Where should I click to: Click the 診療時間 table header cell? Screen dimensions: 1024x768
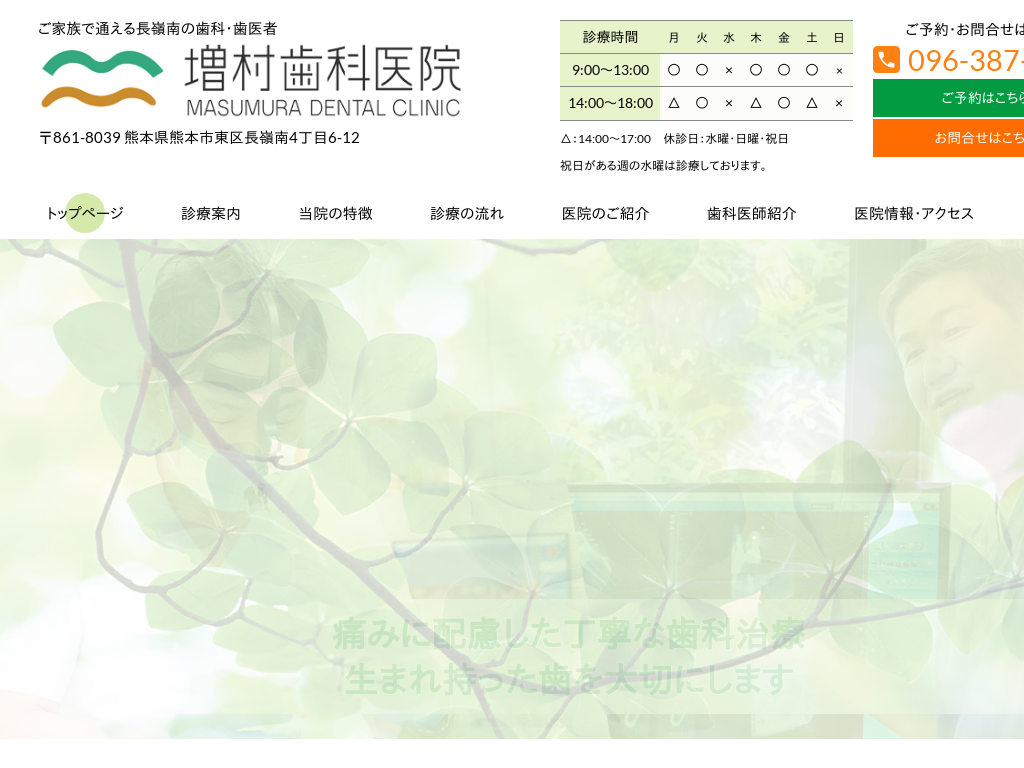(610, 37)
